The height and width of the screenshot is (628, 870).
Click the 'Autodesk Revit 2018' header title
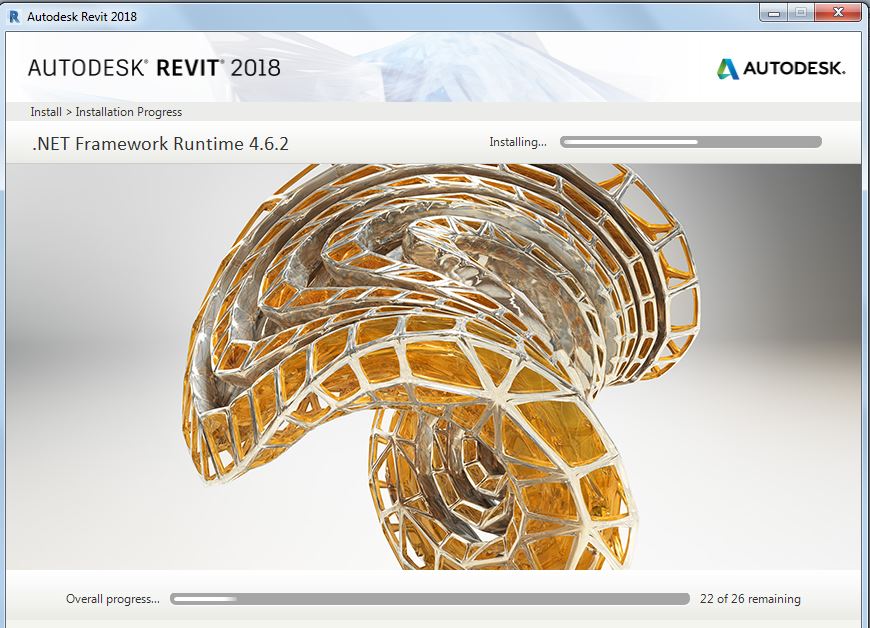point(154,68)
